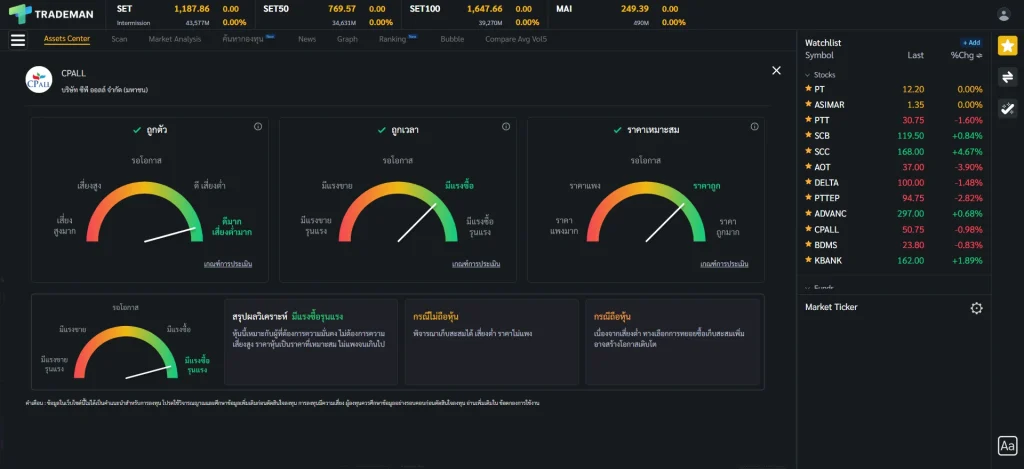Switch to the Market Analysis tab
Image resolution: width=1024 pixels, height=469 pixels.
(x=174, y=39)
